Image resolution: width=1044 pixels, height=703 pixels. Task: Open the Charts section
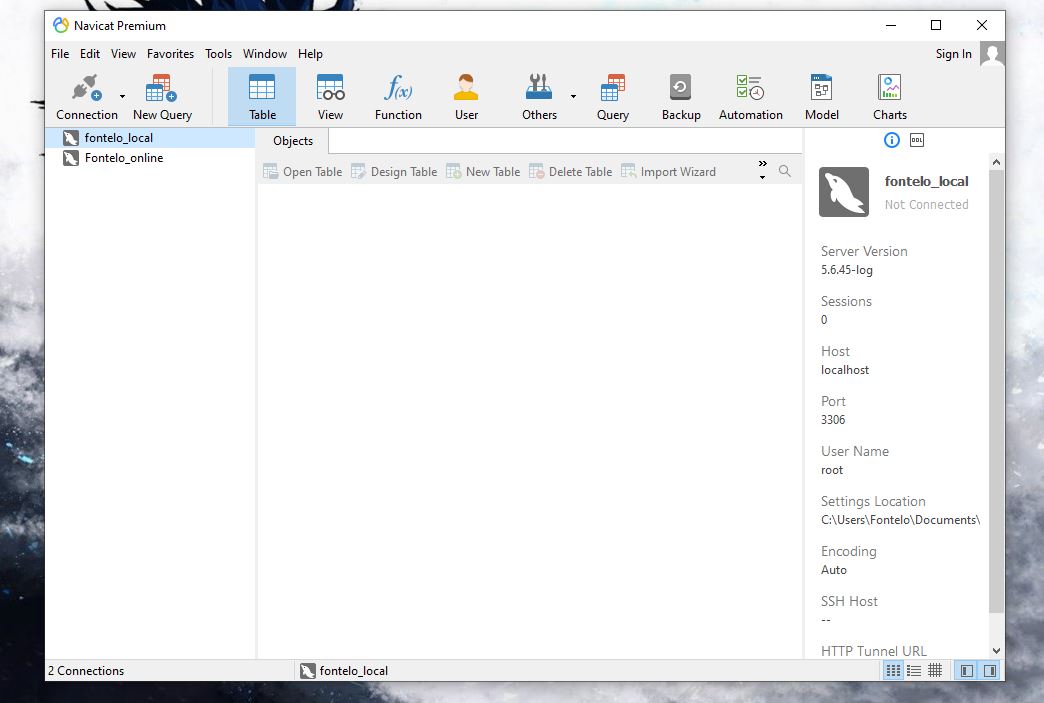[x=889, y=97]
